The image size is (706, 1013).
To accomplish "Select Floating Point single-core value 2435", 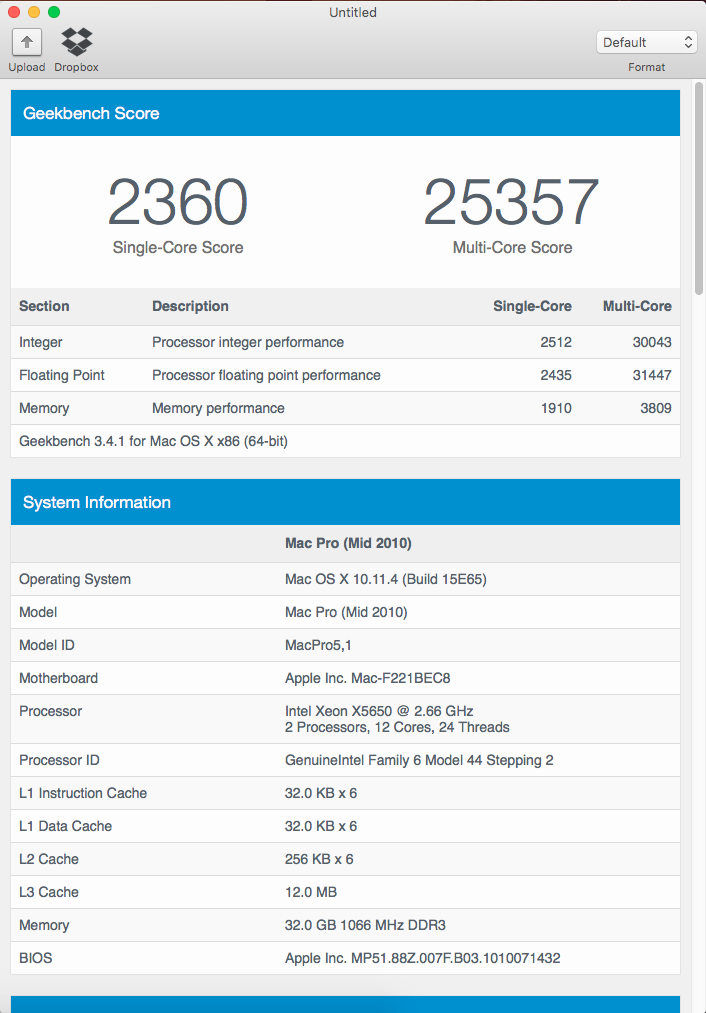I will click(556, 375).
